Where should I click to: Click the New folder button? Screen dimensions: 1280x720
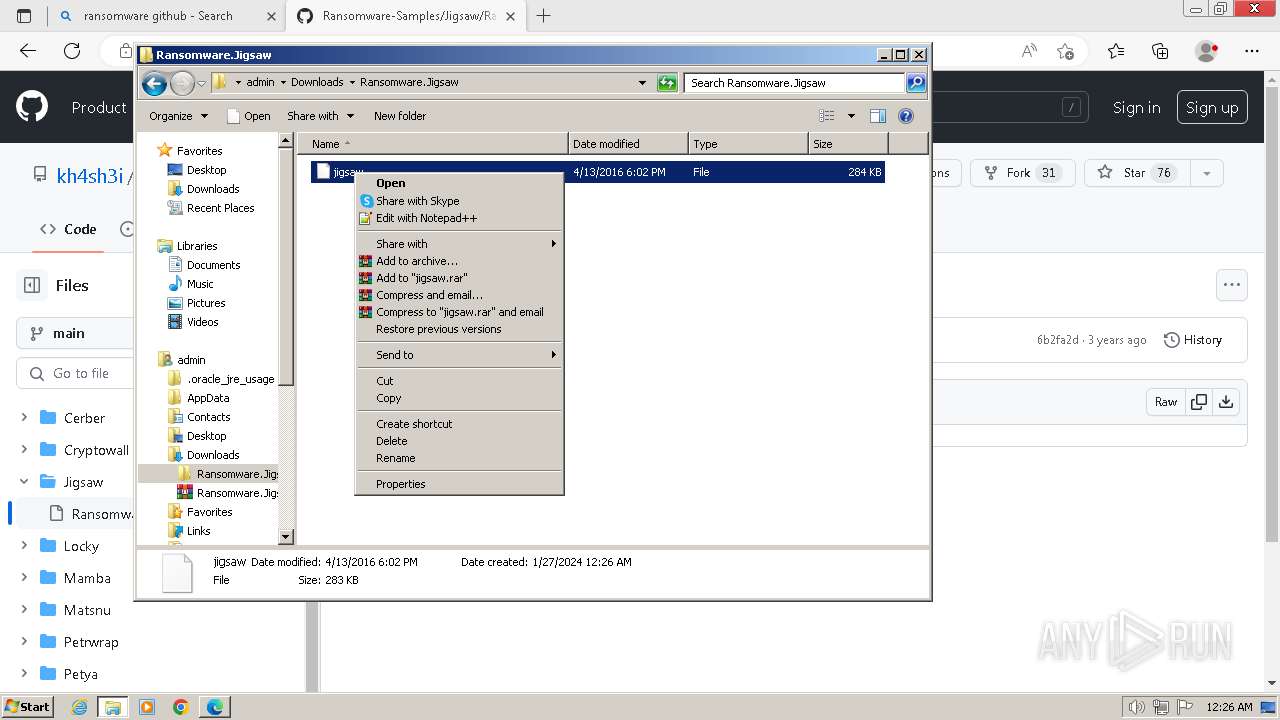[400, 116]
